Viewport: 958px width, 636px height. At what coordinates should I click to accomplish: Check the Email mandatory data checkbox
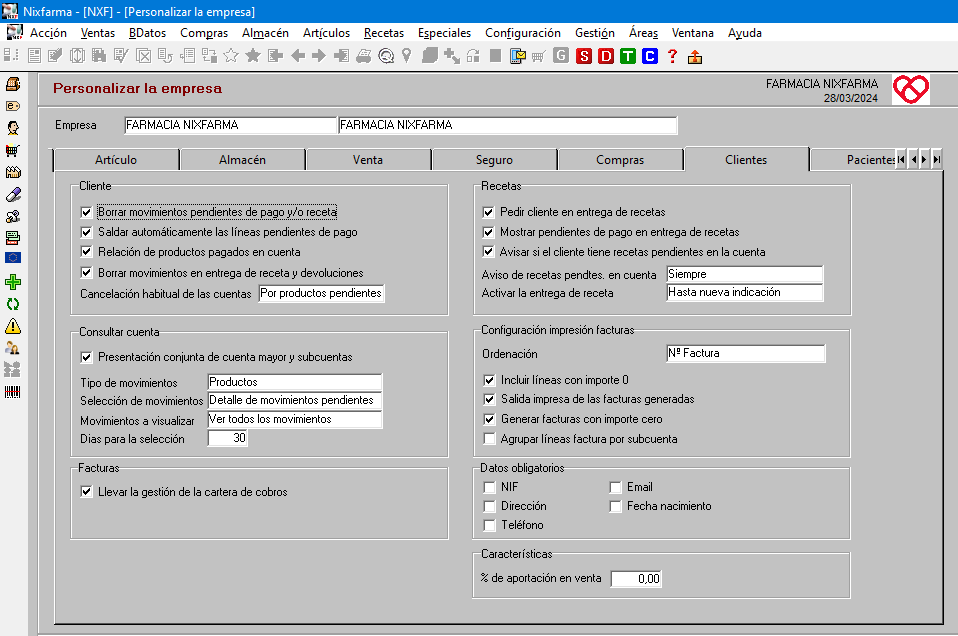615,487
